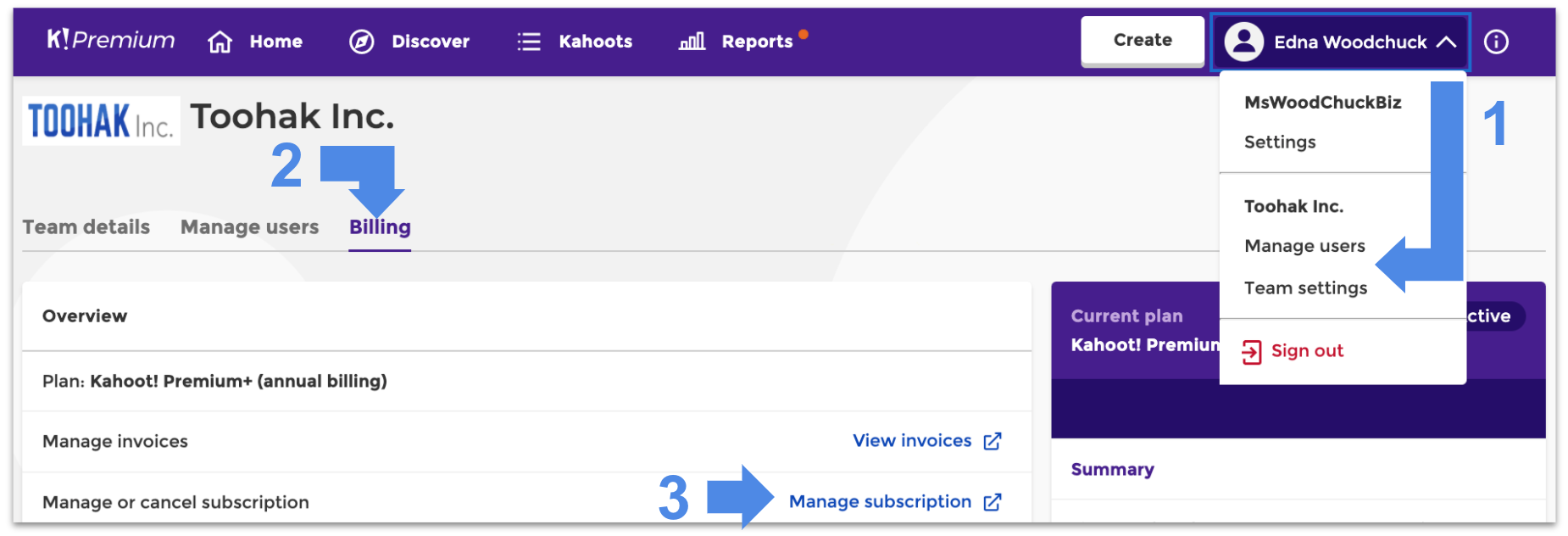1568x536 pixels.
Task: Click the Manage or cancel subscription label
Action: (x=175, y=502)
